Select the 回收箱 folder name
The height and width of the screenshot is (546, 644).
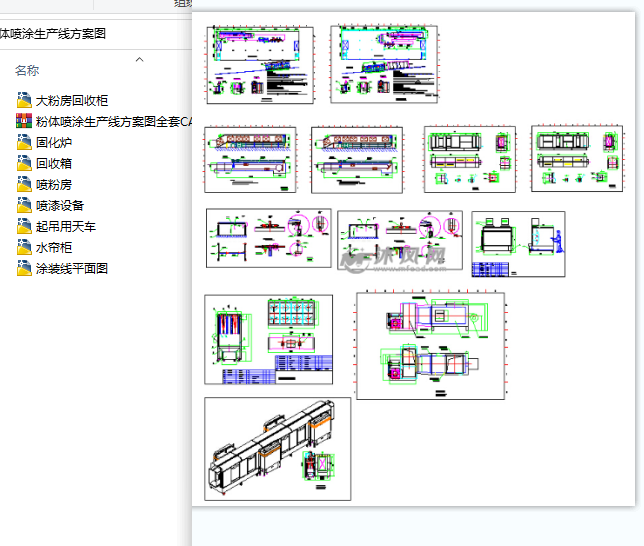54,164
